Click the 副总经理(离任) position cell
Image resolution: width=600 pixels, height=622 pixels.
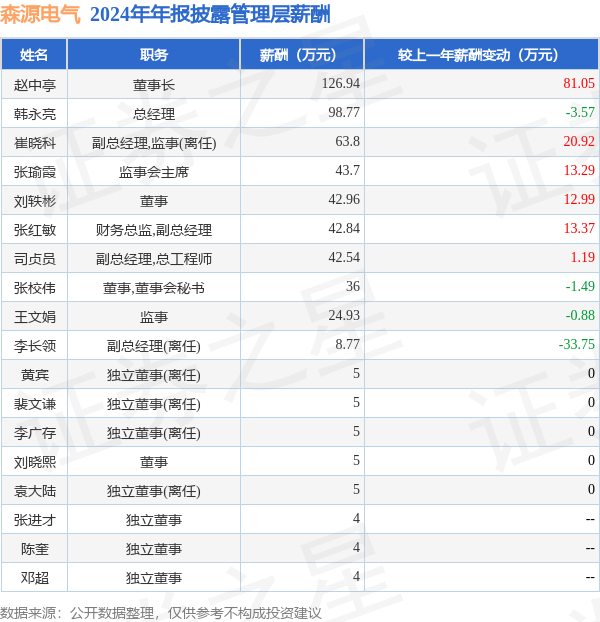tap(154, 346)
